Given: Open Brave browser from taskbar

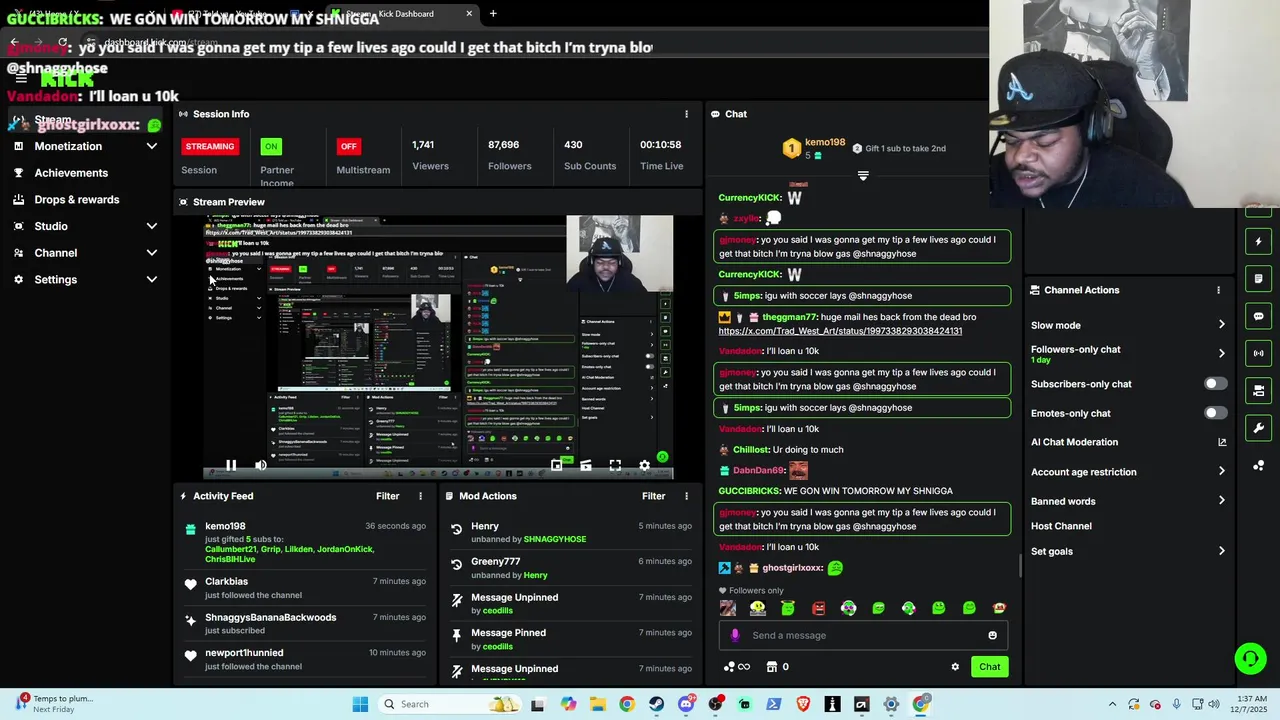Looking at the screenshot, I should click(803, 704).
